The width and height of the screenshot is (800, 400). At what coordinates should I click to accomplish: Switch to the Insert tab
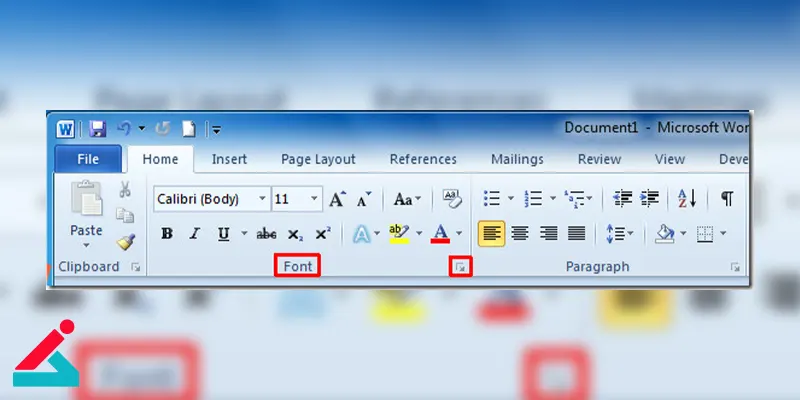[229, 159]
